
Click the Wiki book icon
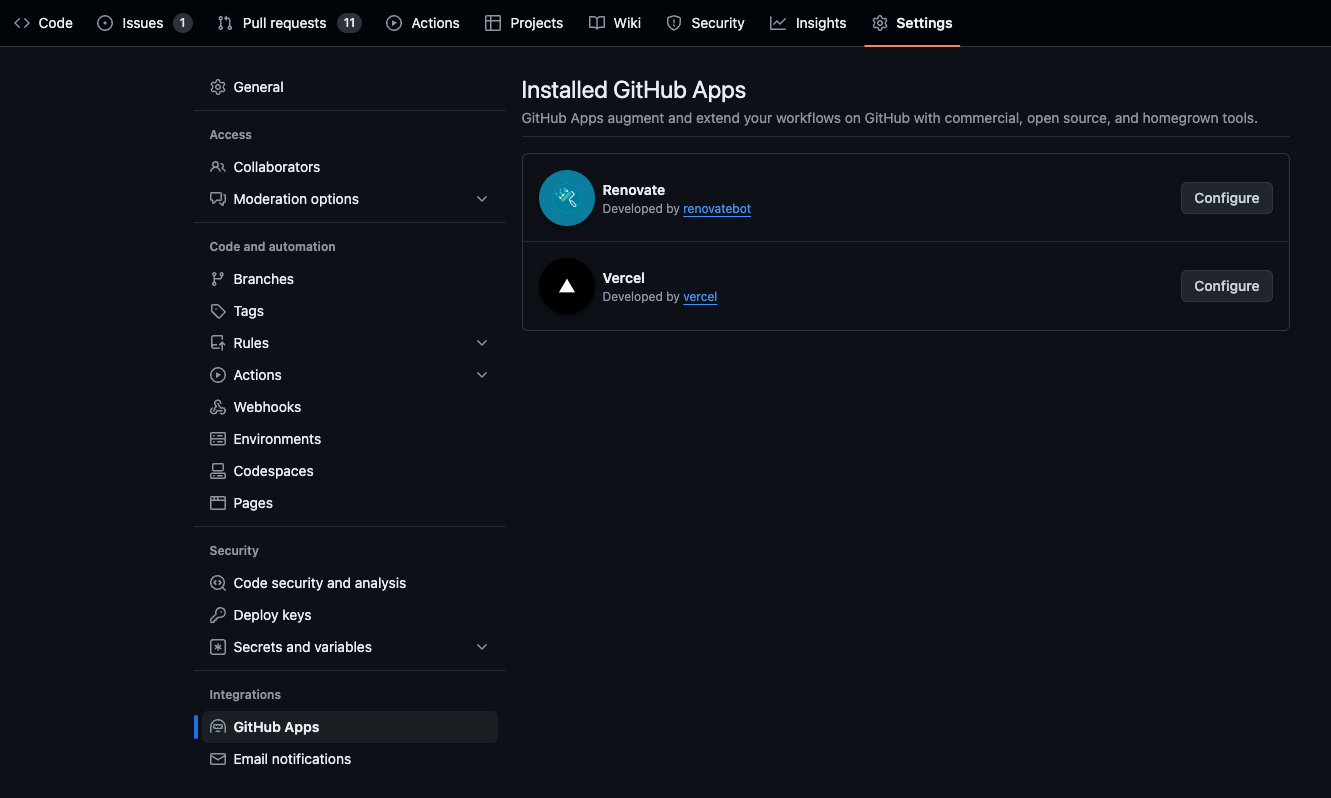(x=597, y=23)
